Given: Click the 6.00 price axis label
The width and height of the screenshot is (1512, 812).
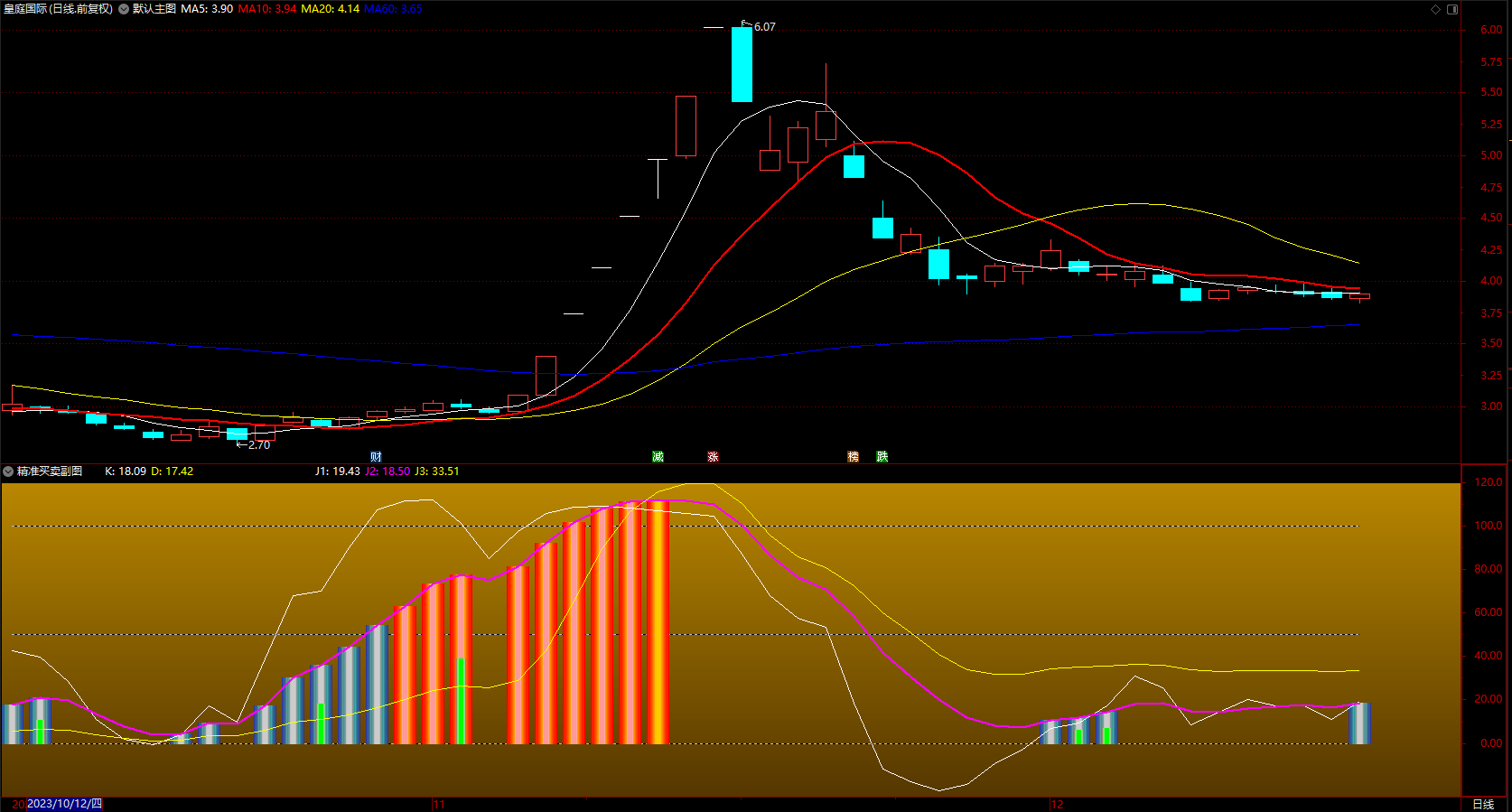Looking at the screenshot, I should pyautogui.click(x=1491, y=30).
